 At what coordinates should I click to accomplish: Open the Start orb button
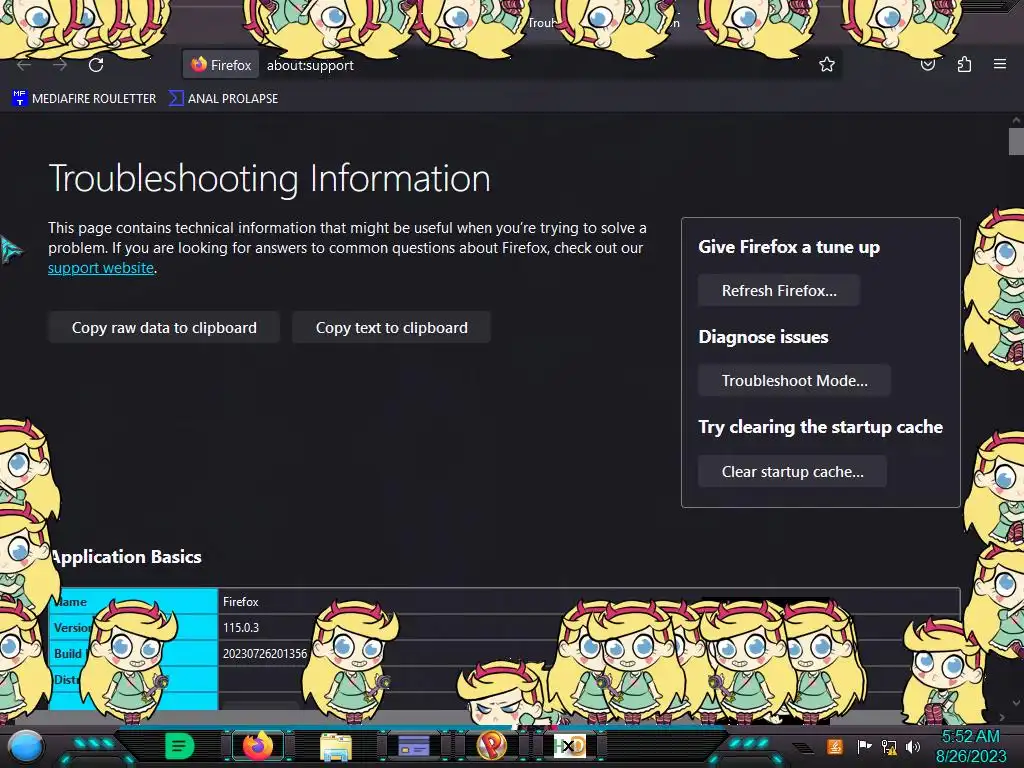click(x=26, y=748)
